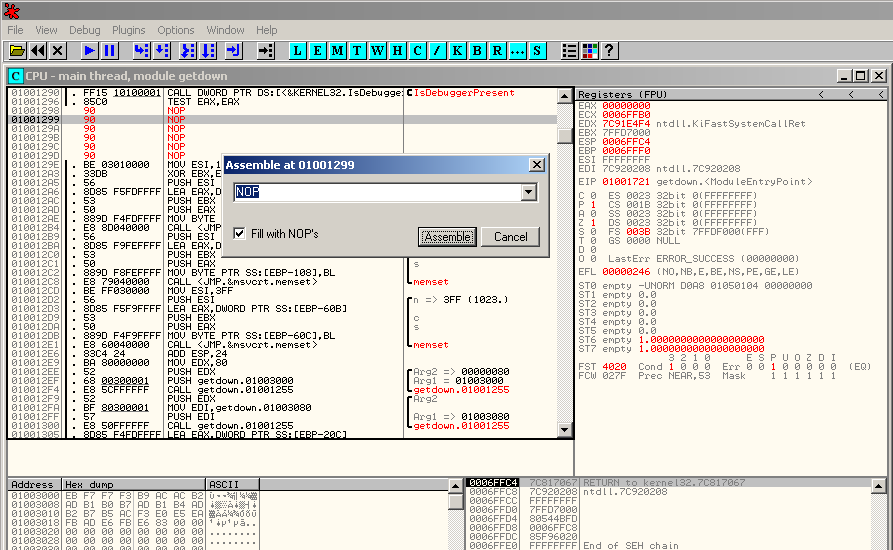Image resolution: width=893 pixels, height=550 pixels.
Task: Open the Executable modules (E) window
Action: point(318,50)
